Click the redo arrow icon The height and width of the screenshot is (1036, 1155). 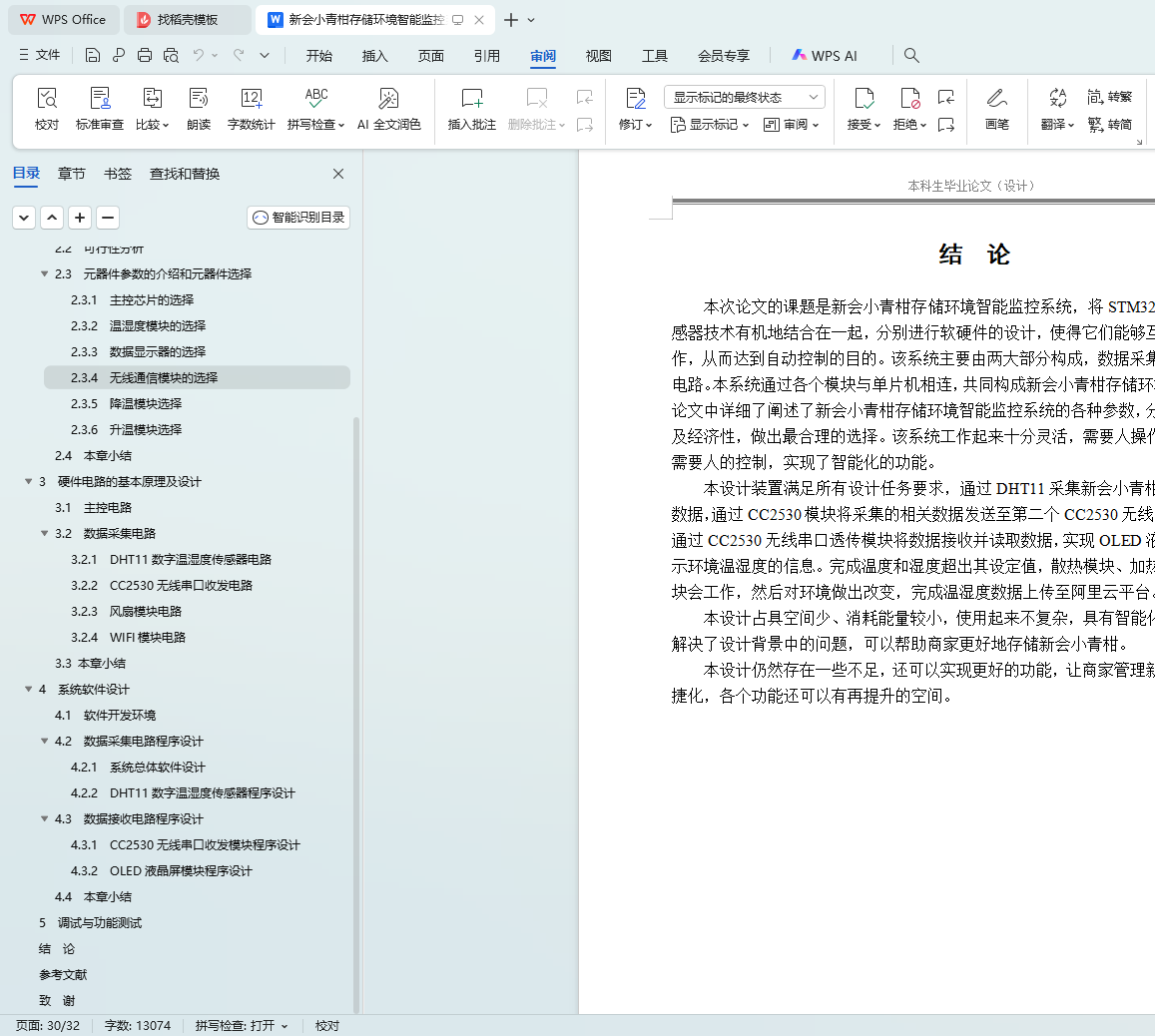(x=239, y=55)
